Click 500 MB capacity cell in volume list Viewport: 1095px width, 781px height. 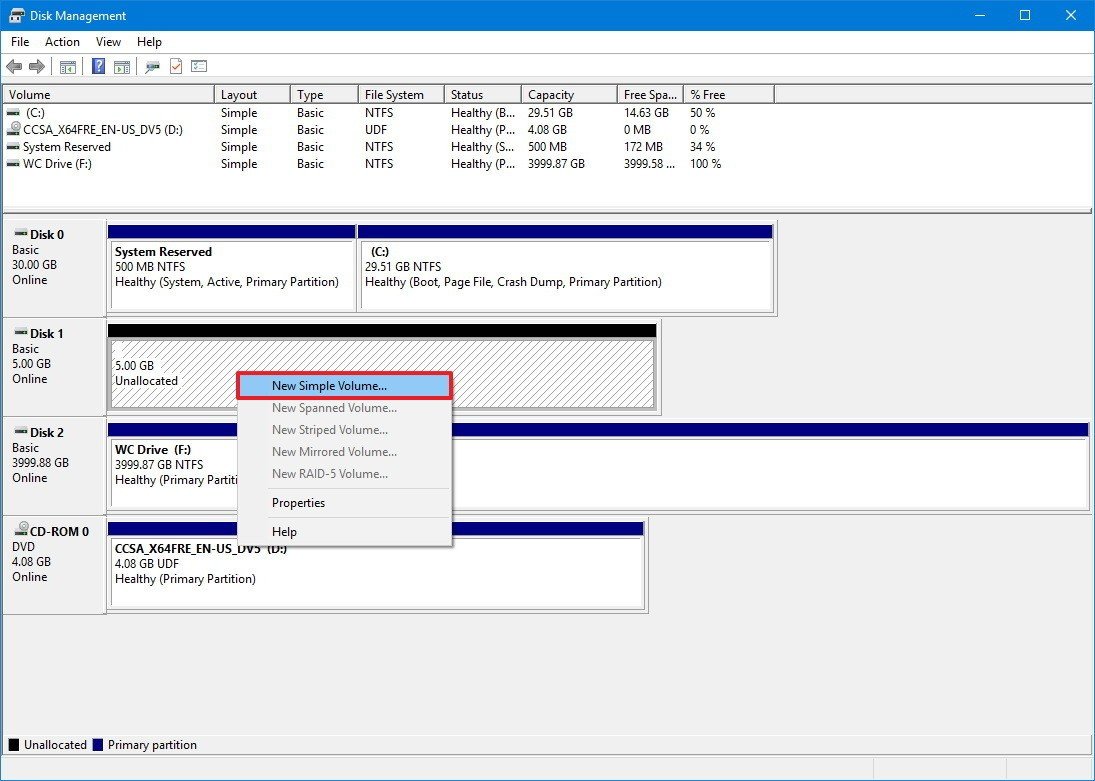[x=548, y=147]
